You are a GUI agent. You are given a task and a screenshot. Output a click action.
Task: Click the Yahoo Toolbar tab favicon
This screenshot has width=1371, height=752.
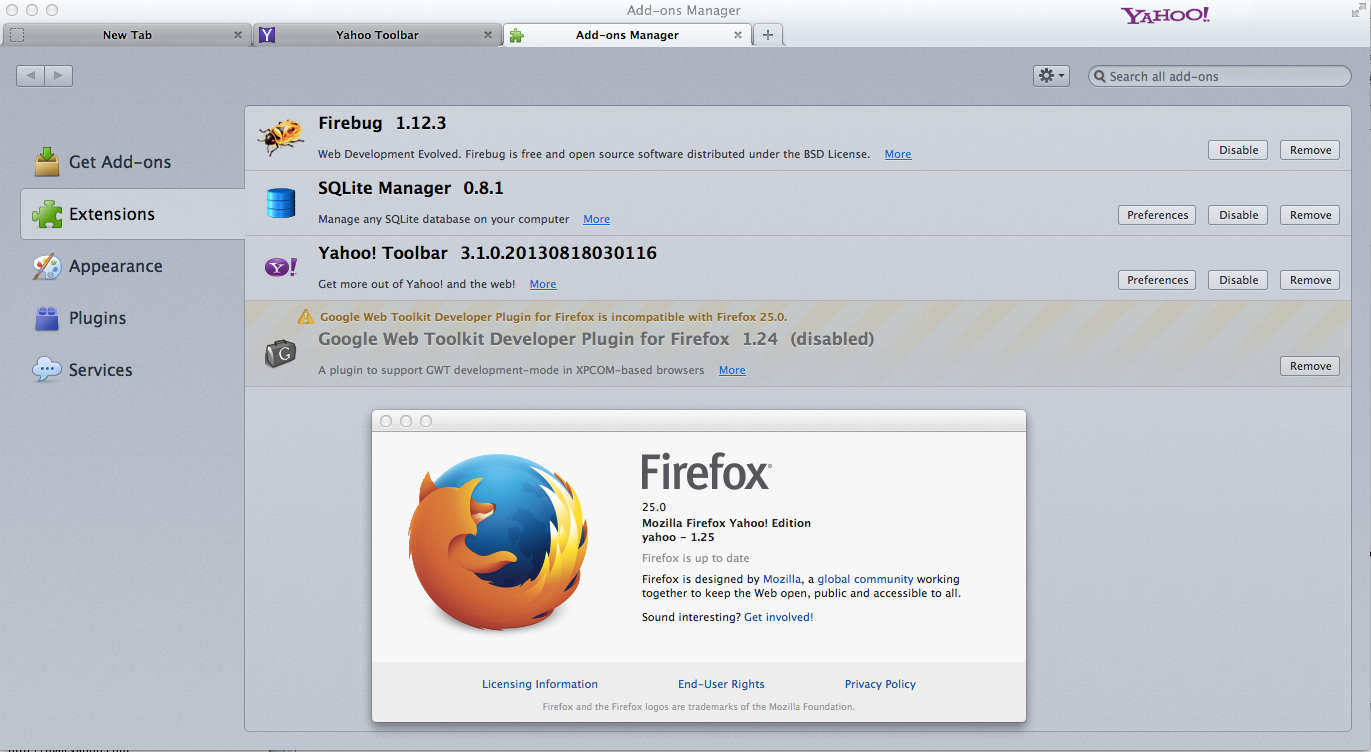[x=267, y=35]
